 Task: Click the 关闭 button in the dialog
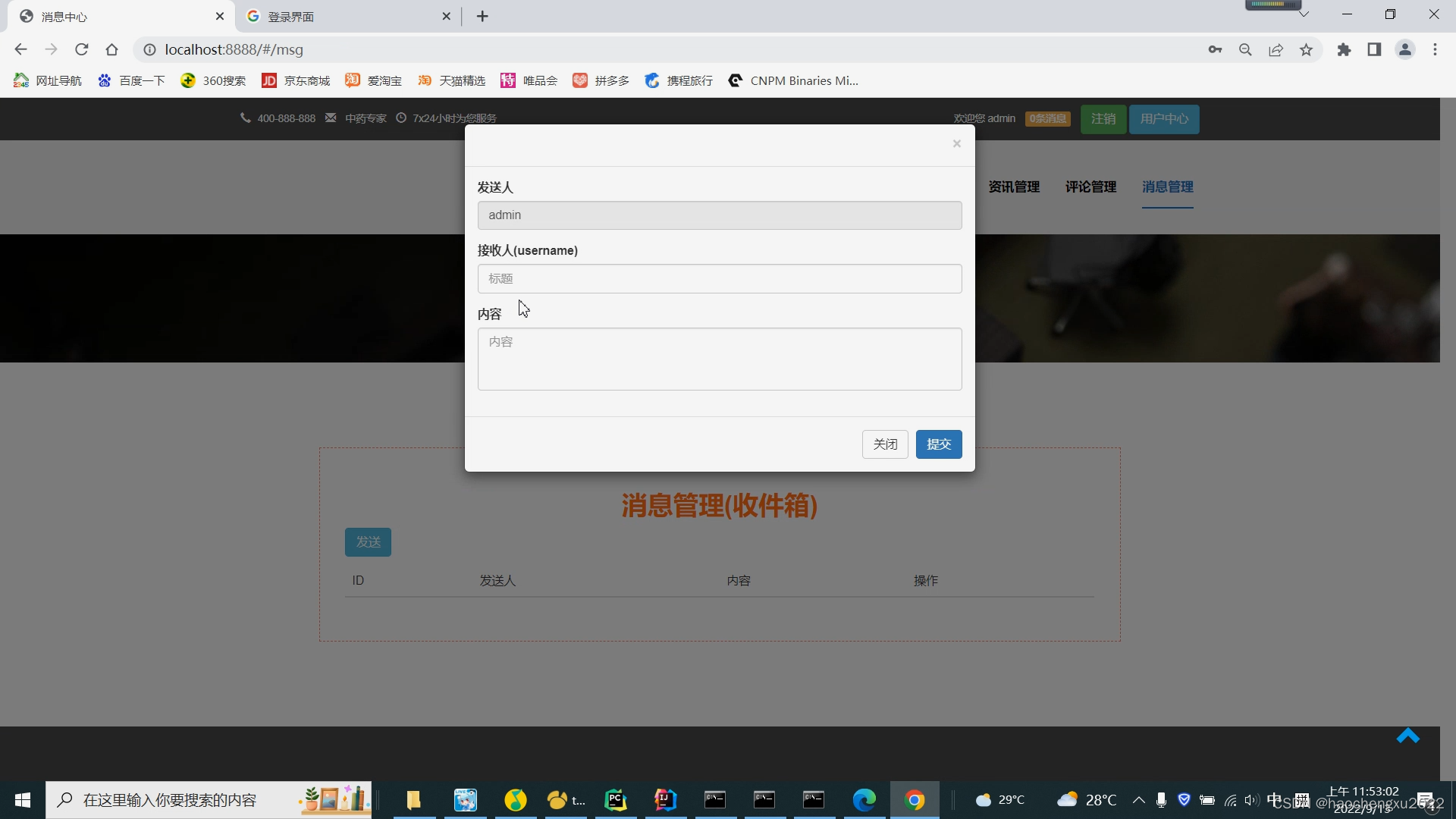885,444
